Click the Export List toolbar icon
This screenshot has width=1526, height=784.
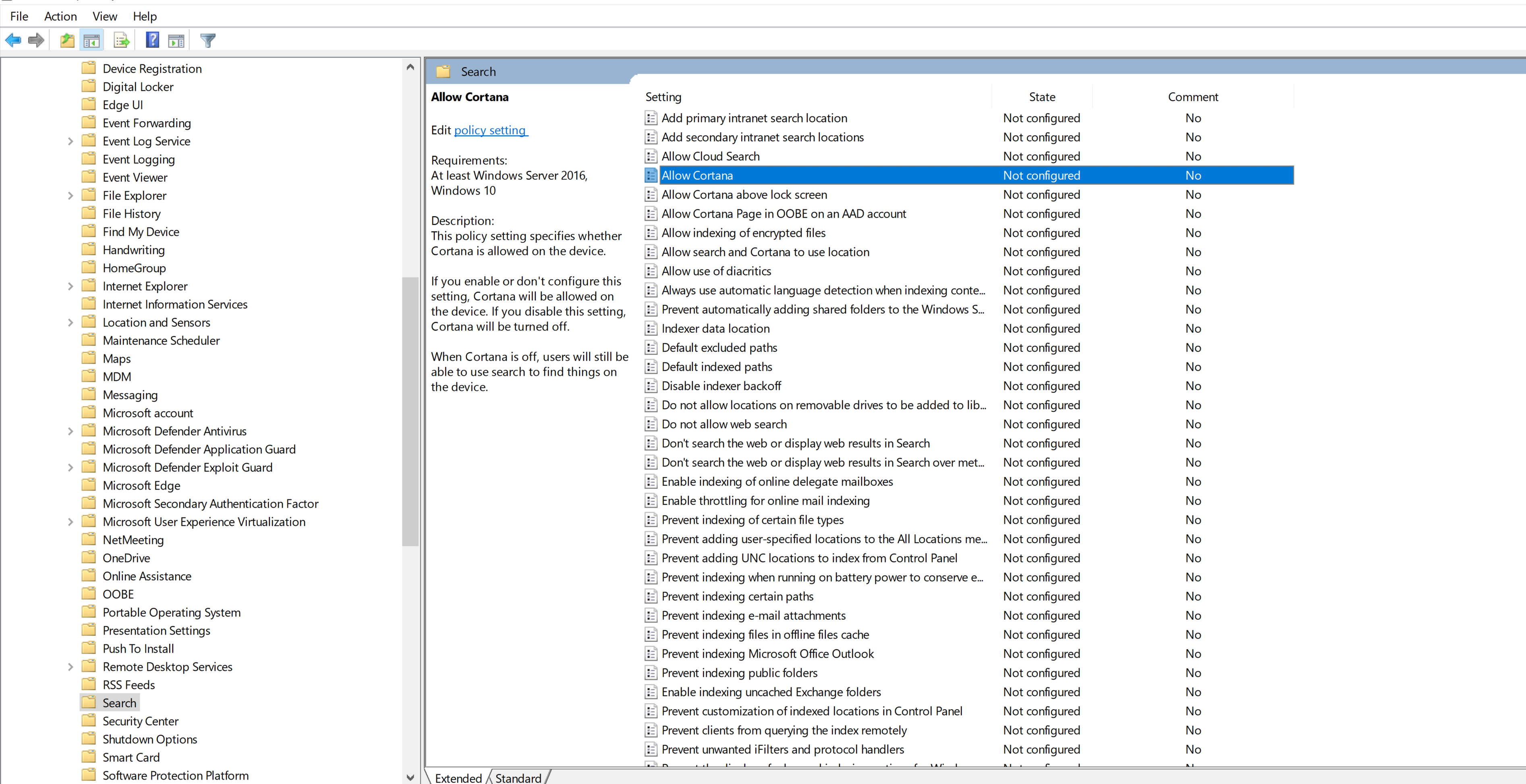121,40
